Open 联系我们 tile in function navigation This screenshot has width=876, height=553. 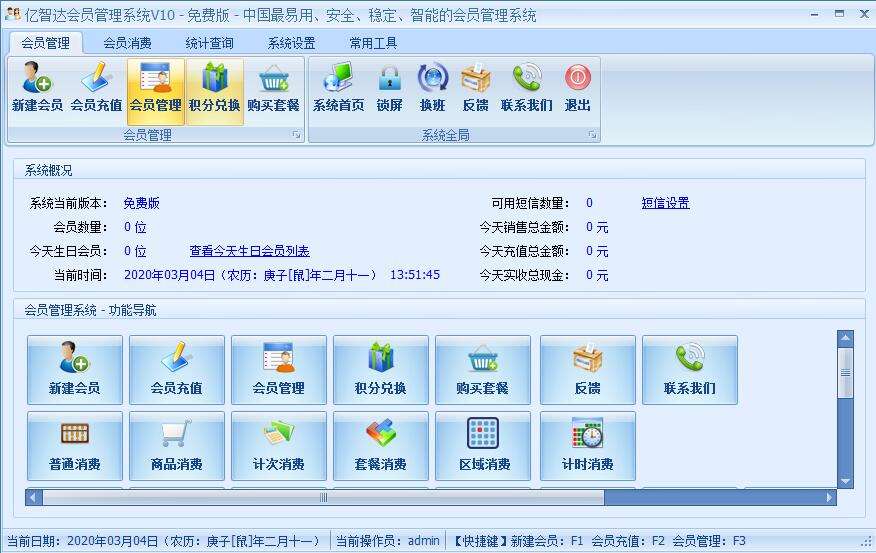tap(690, 370)
